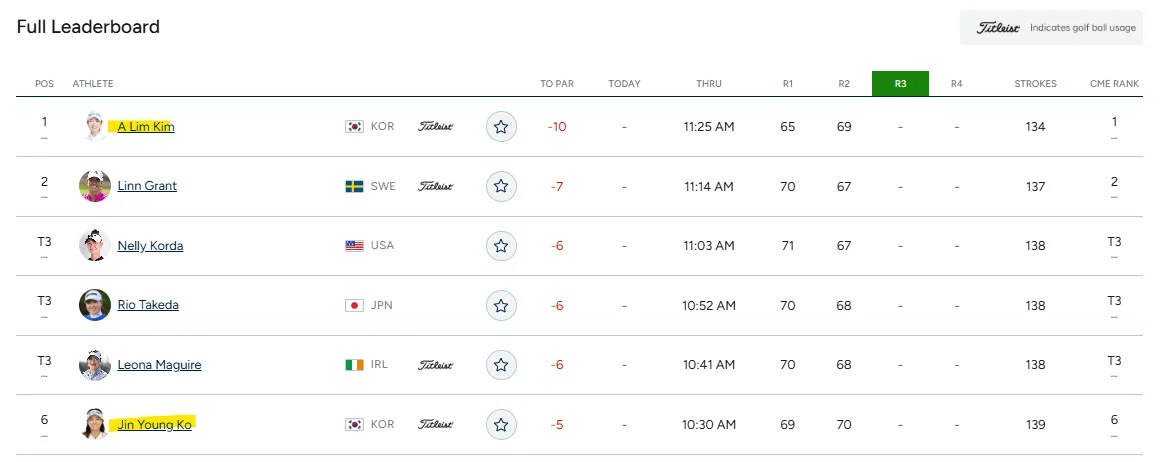Favorite A Lim Kim with star icon
1162x462 pixels.
point(501,127)
